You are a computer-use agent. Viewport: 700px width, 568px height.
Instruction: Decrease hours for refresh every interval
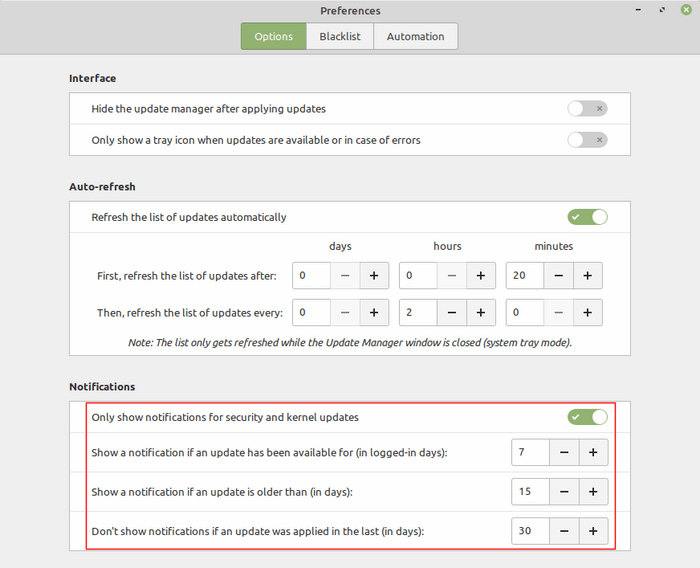click(x=452, y=313)
